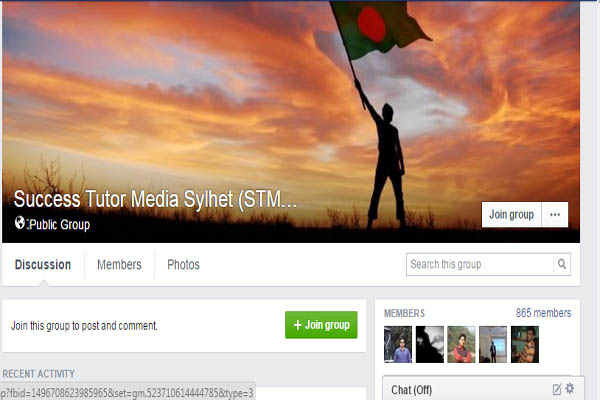Click the Join group button on cover photo
Viewport: 600px width, 400px height.
(x=511, y=214)
